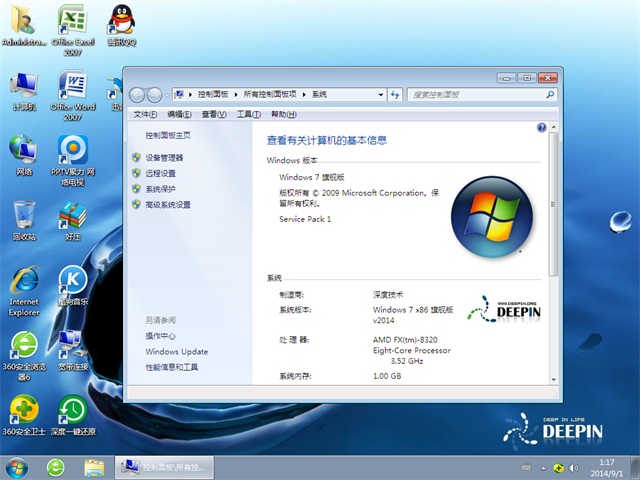Open the 查看(V) menu
Screen dimensions: 640x480
click(x=214, y=114)
